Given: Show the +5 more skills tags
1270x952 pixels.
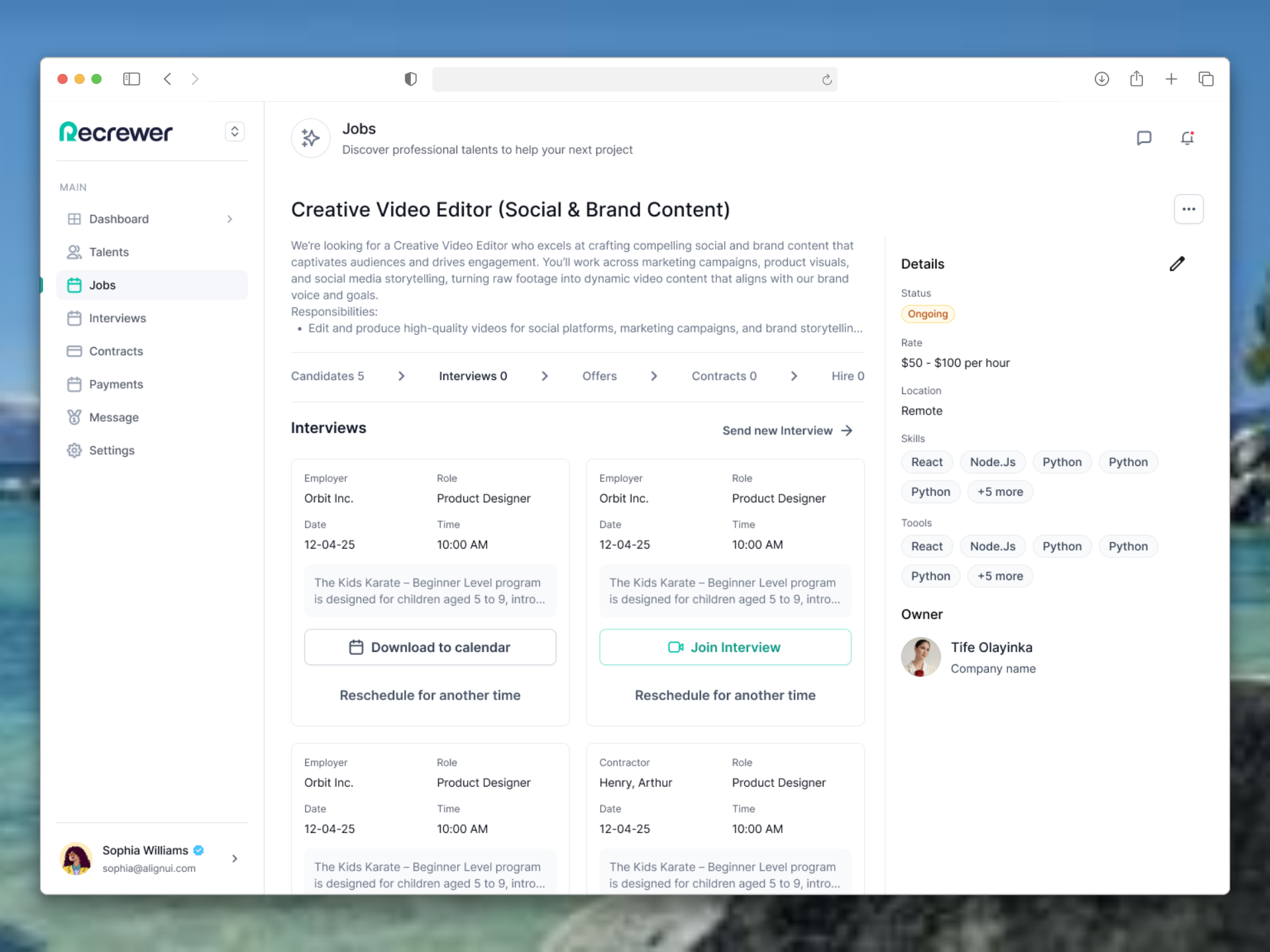Looking at the screenshot, I should coord(999,491).
